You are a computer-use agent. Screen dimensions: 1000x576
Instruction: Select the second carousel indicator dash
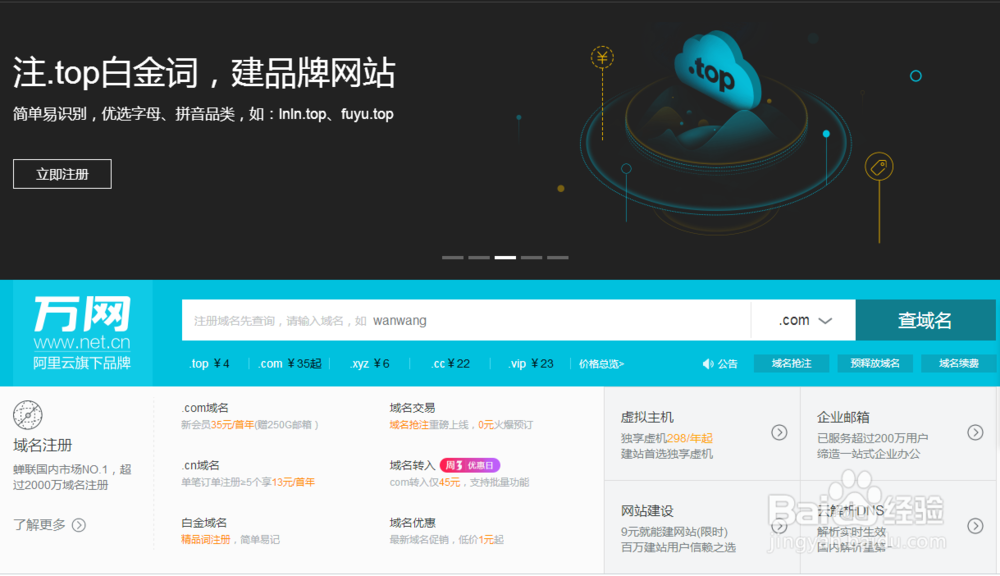[x=479, y=258]
